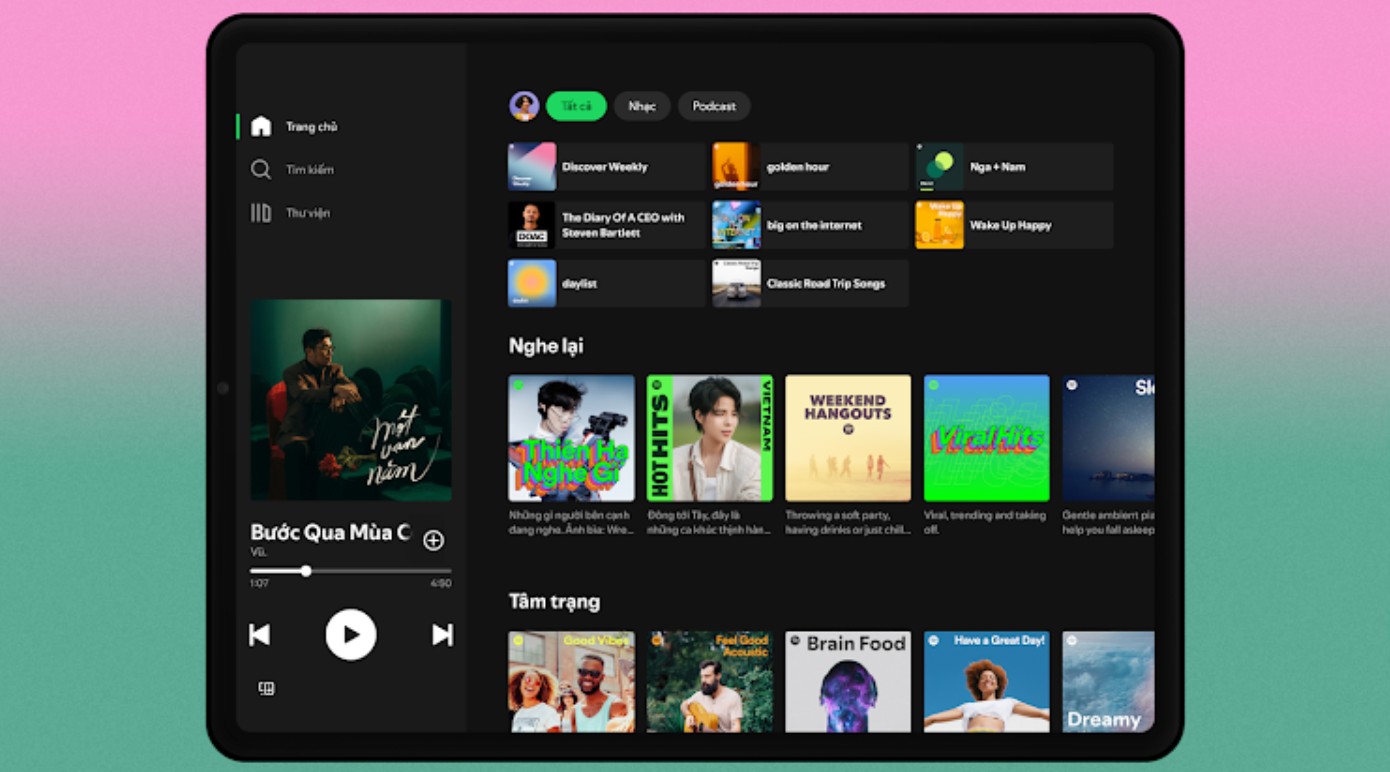Open the Viral Hits playlist cover
This screenshot has width=1390, height=772.
[986, 438]
